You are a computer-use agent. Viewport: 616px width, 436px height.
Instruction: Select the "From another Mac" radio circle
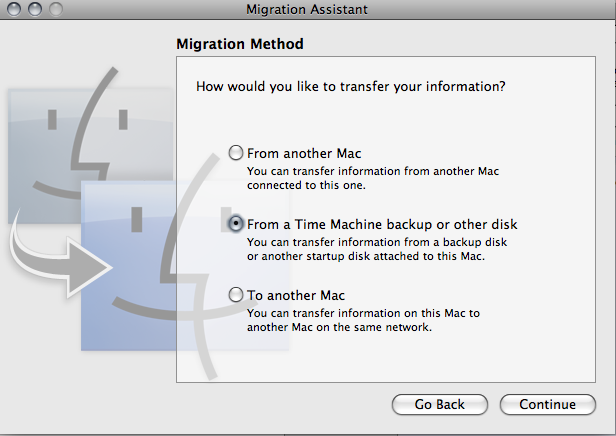[236, 154]
